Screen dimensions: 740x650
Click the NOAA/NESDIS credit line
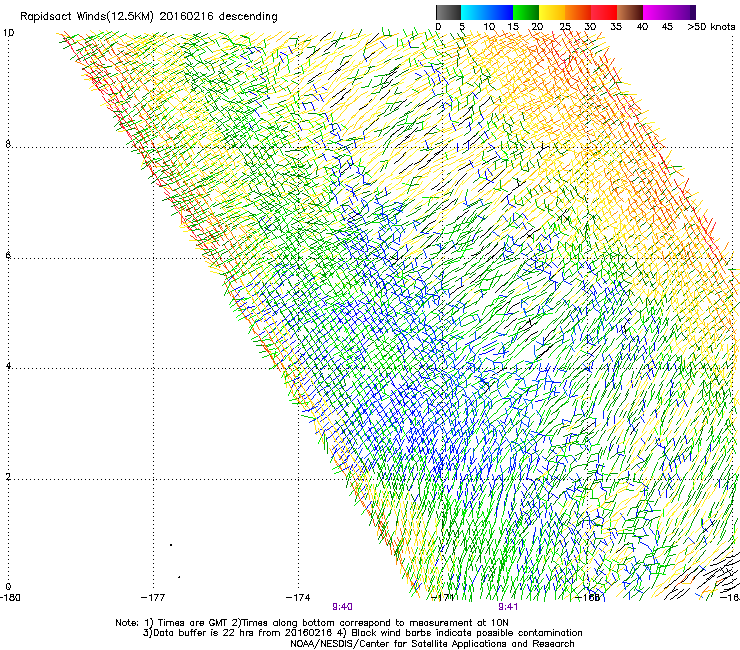(x=432, y=644)
